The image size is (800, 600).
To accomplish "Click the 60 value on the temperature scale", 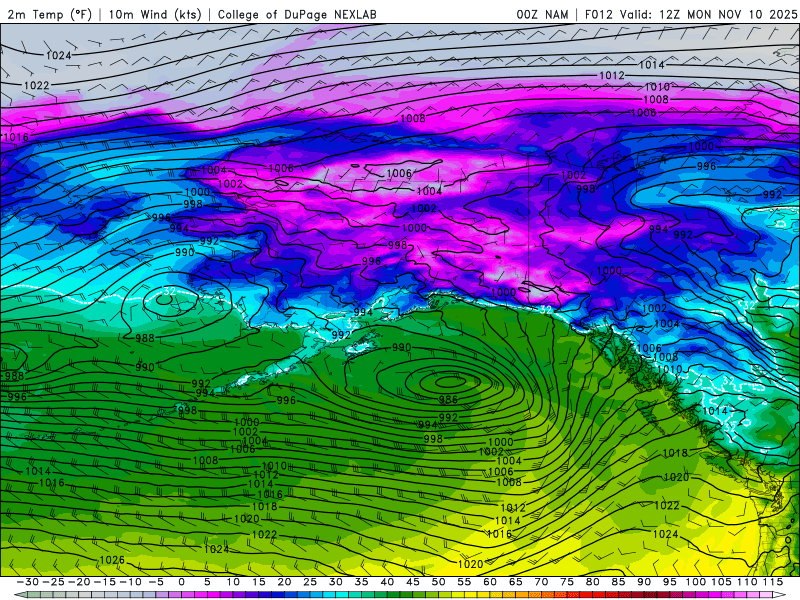I will tap(489, 582).
